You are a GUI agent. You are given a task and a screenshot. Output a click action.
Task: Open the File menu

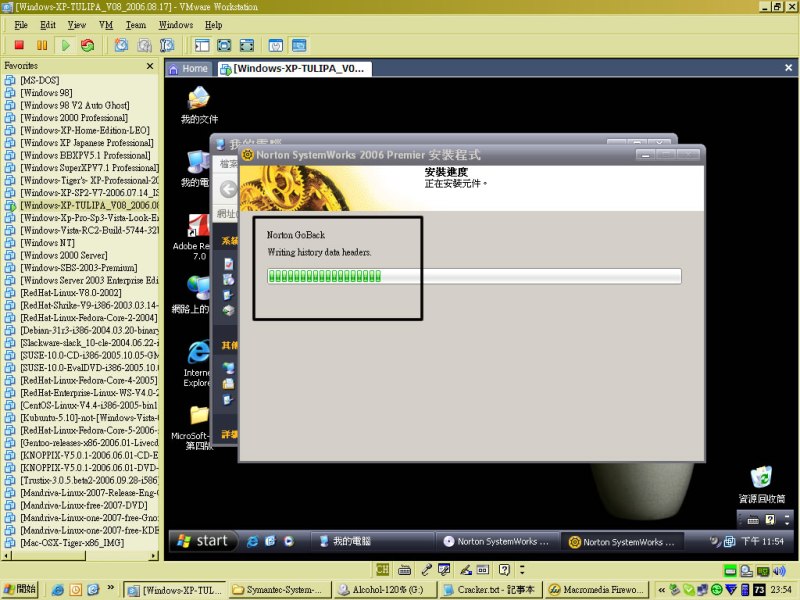pos(21,25)
